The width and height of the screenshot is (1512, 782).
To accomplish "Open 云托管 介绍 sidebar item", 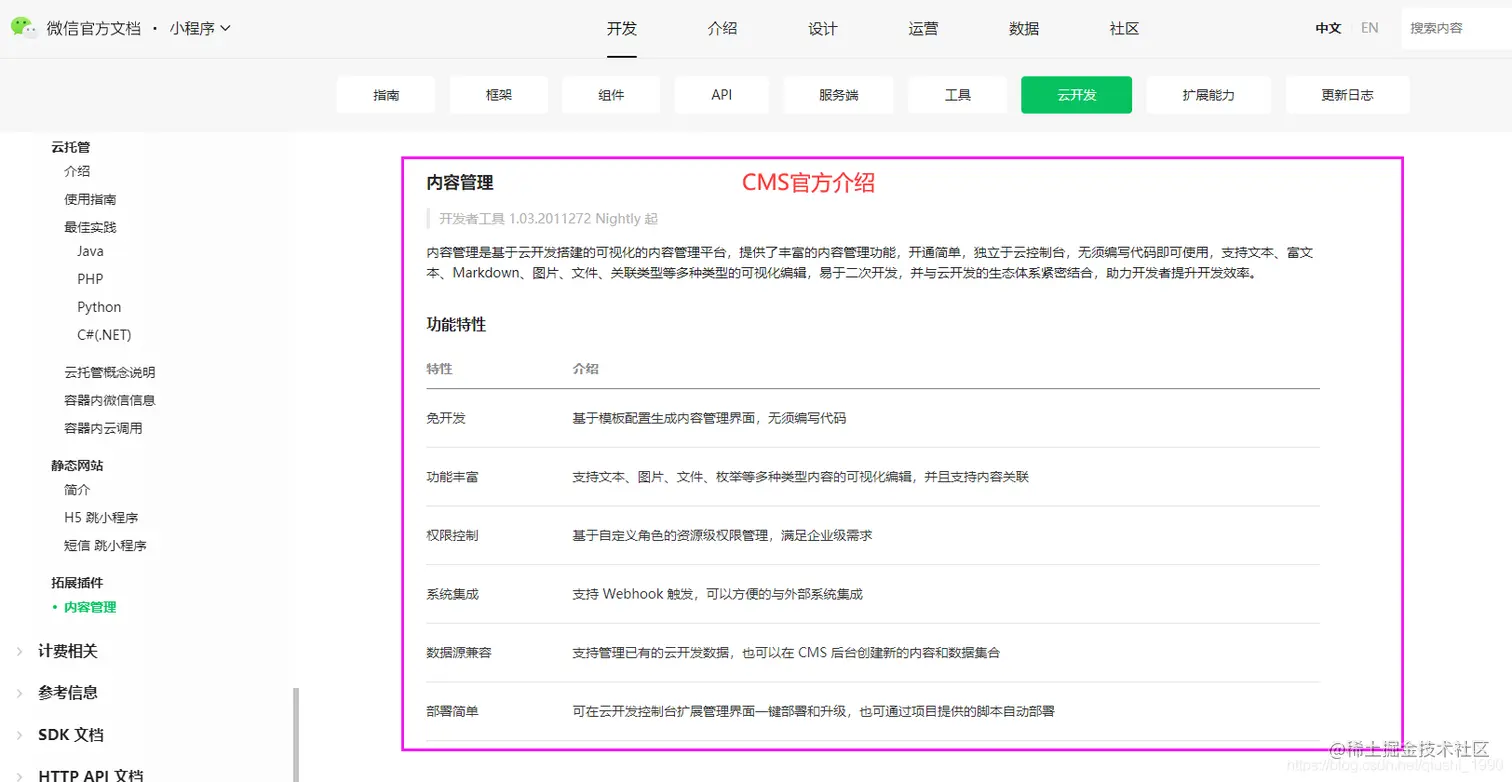I will (77, 171).
